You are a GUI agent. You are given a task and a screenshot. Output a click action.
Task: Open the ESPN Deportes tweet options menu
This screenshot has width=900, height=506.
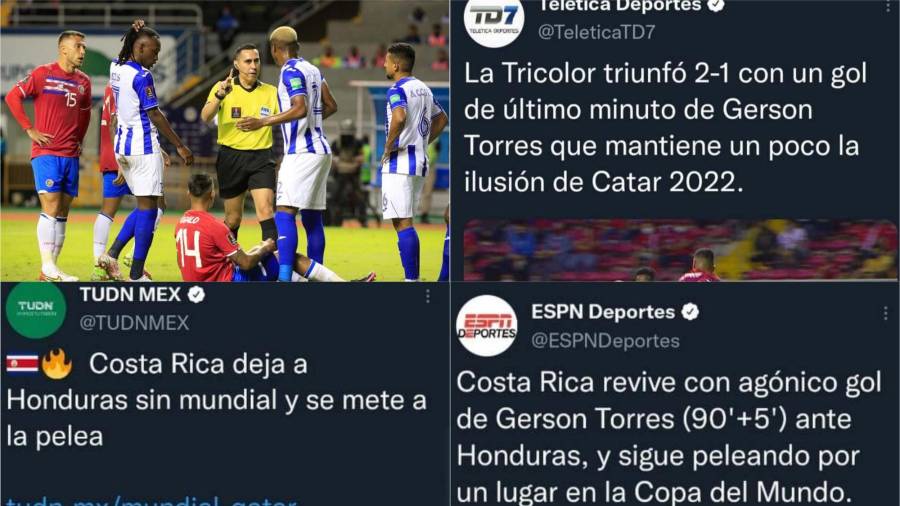[886, 313]
